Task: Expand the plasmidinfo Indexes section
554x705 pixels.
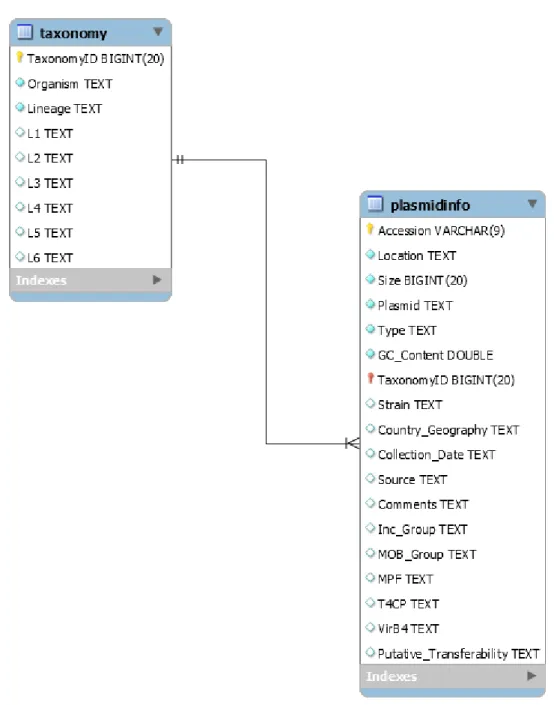Action: pyautogui.click(x=532, y=675)
